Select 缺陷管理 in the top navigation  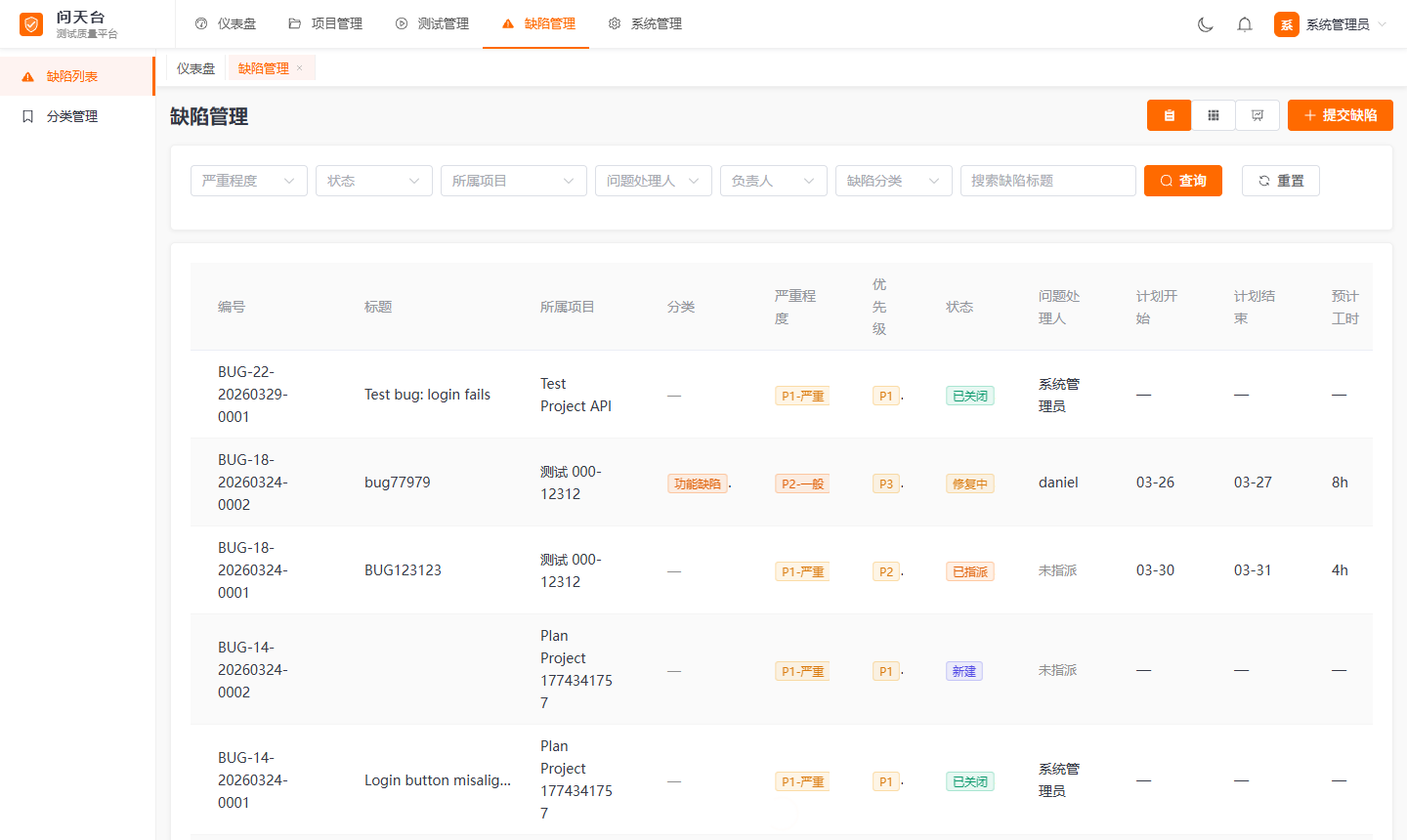(x=538, y=23)
